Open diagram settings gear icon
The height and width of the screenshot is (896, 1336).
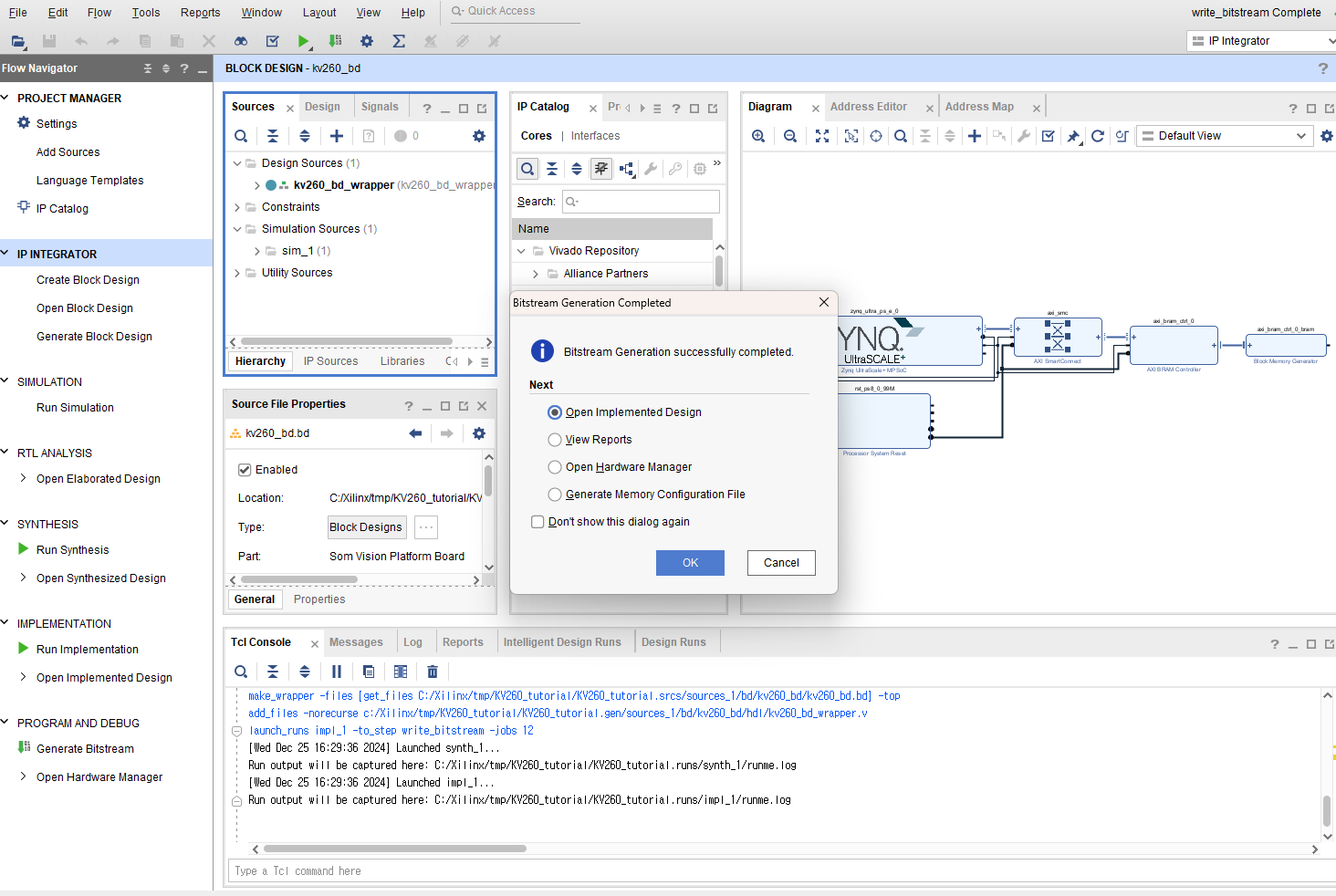coord(1327,136)
